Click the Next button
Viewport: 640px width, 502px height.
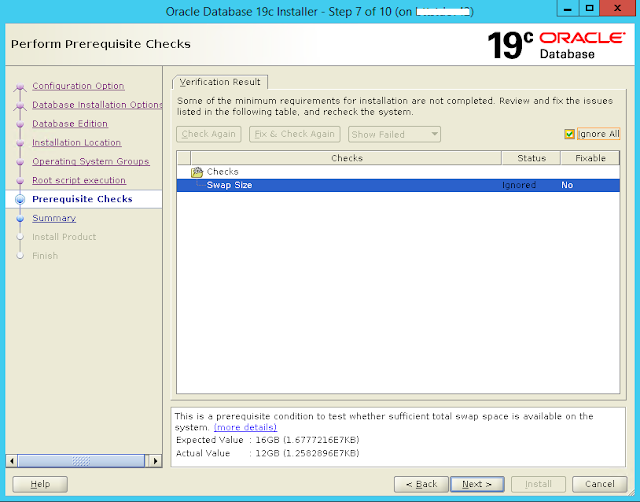[x=477, y=484]
